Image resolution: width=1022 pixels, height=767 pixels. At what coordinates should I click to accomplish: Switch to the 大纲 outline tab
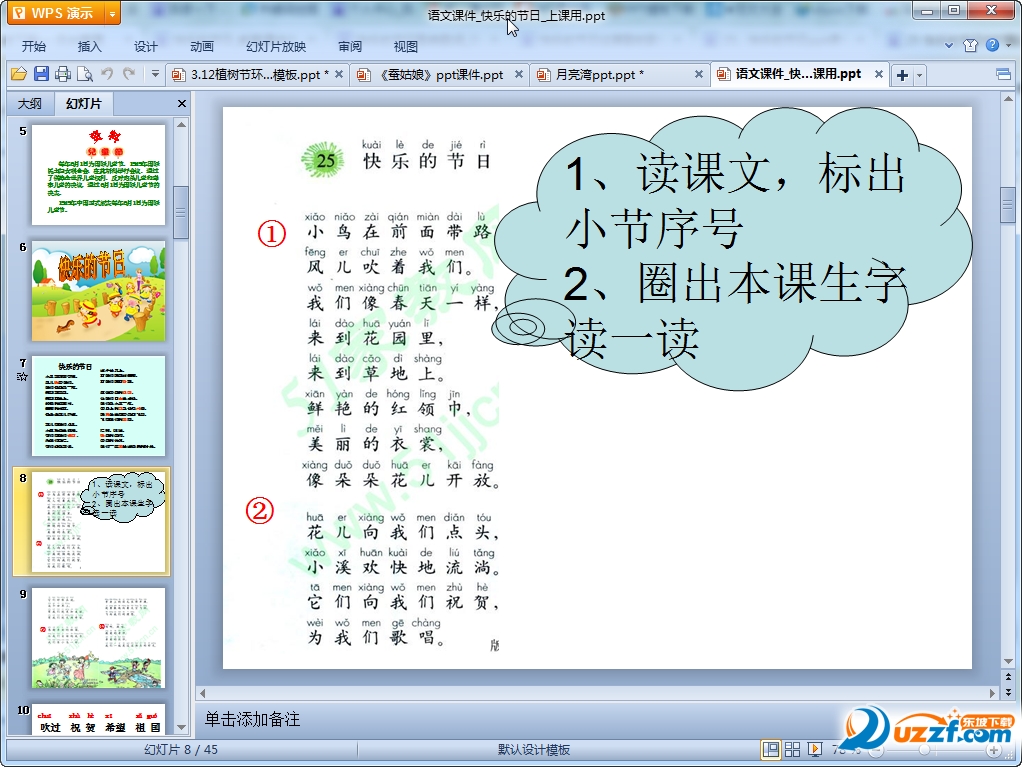pos(29,104)
